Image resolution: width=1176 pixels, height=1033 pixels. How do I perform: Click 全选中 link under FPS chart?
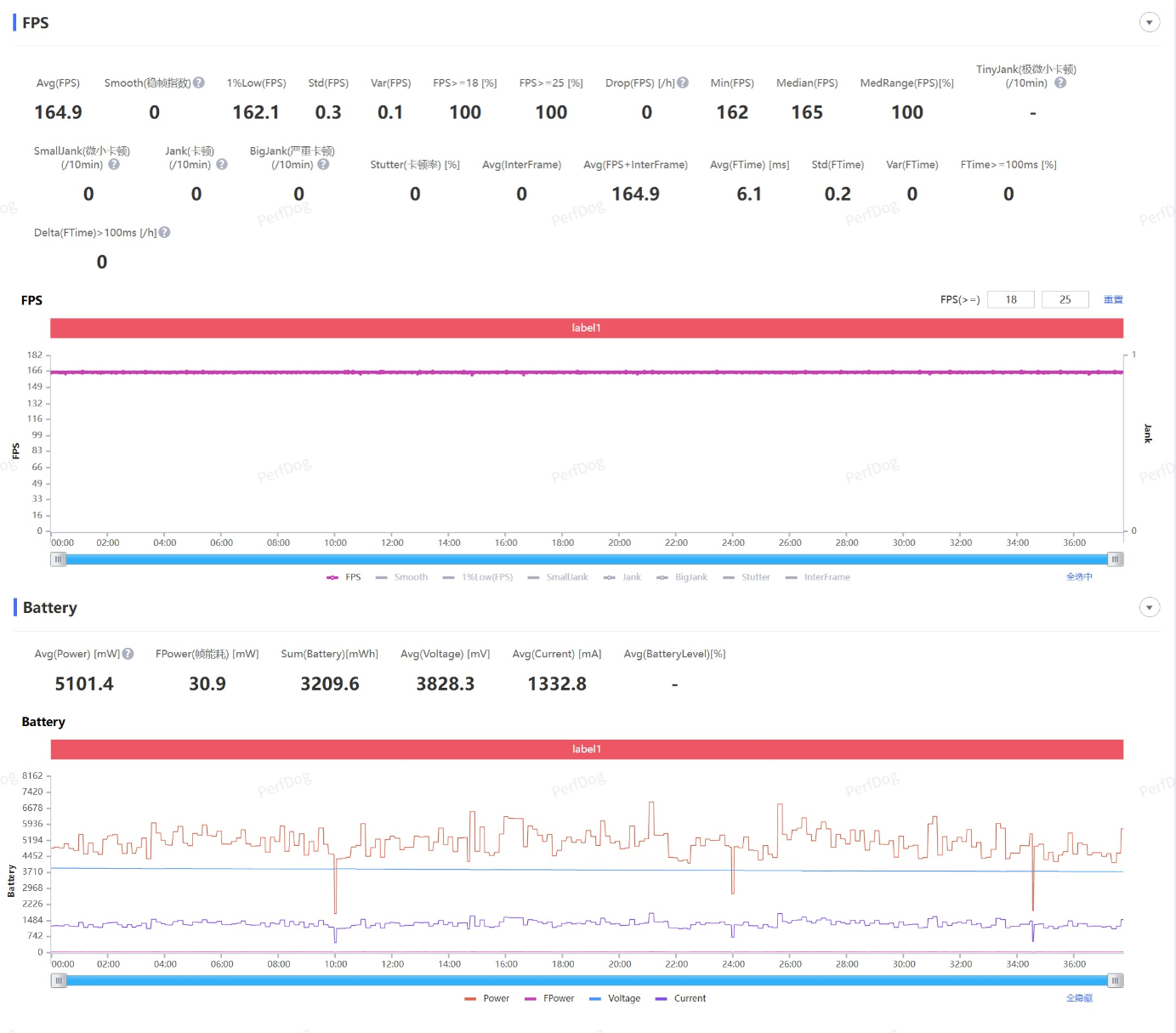1079,576
